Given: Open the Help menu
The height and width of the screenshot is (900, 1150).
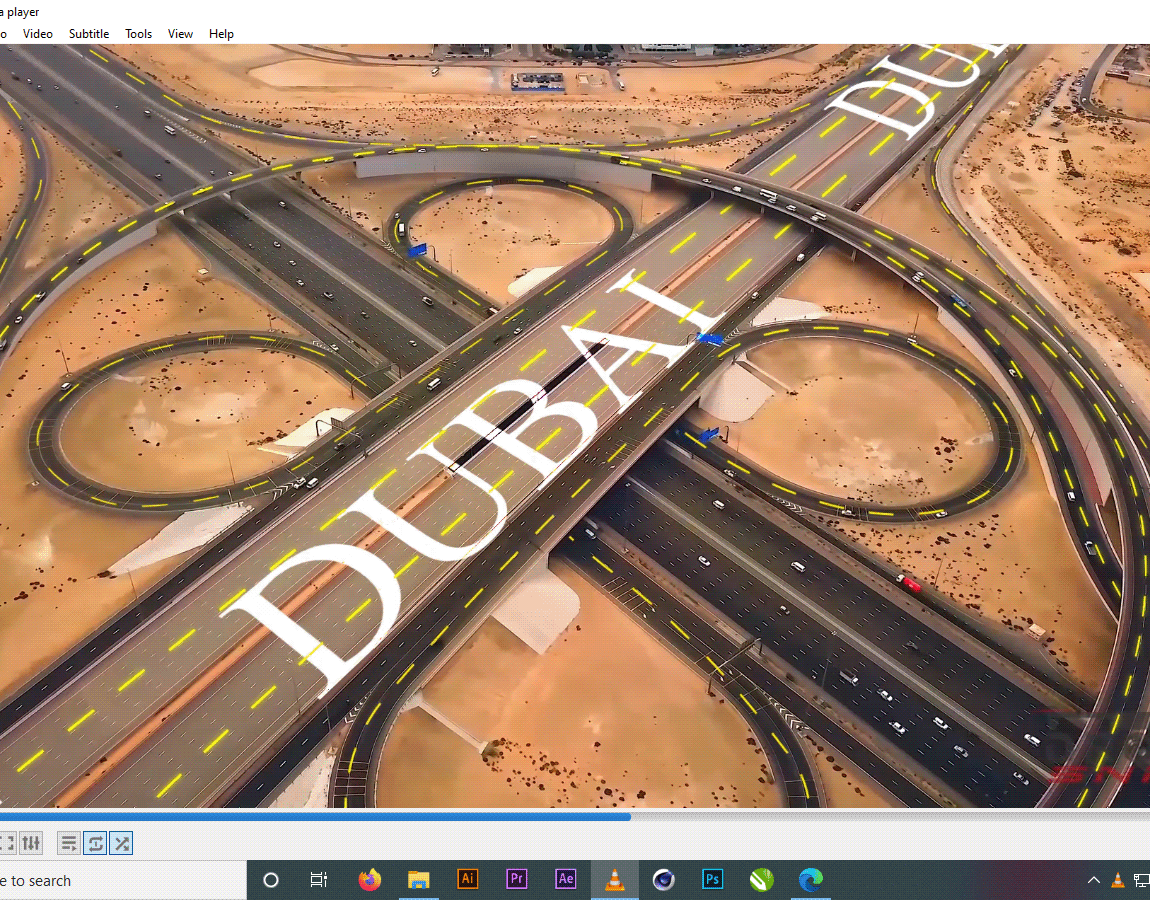Looking at the screenshot, I should (x=221, y=34).
